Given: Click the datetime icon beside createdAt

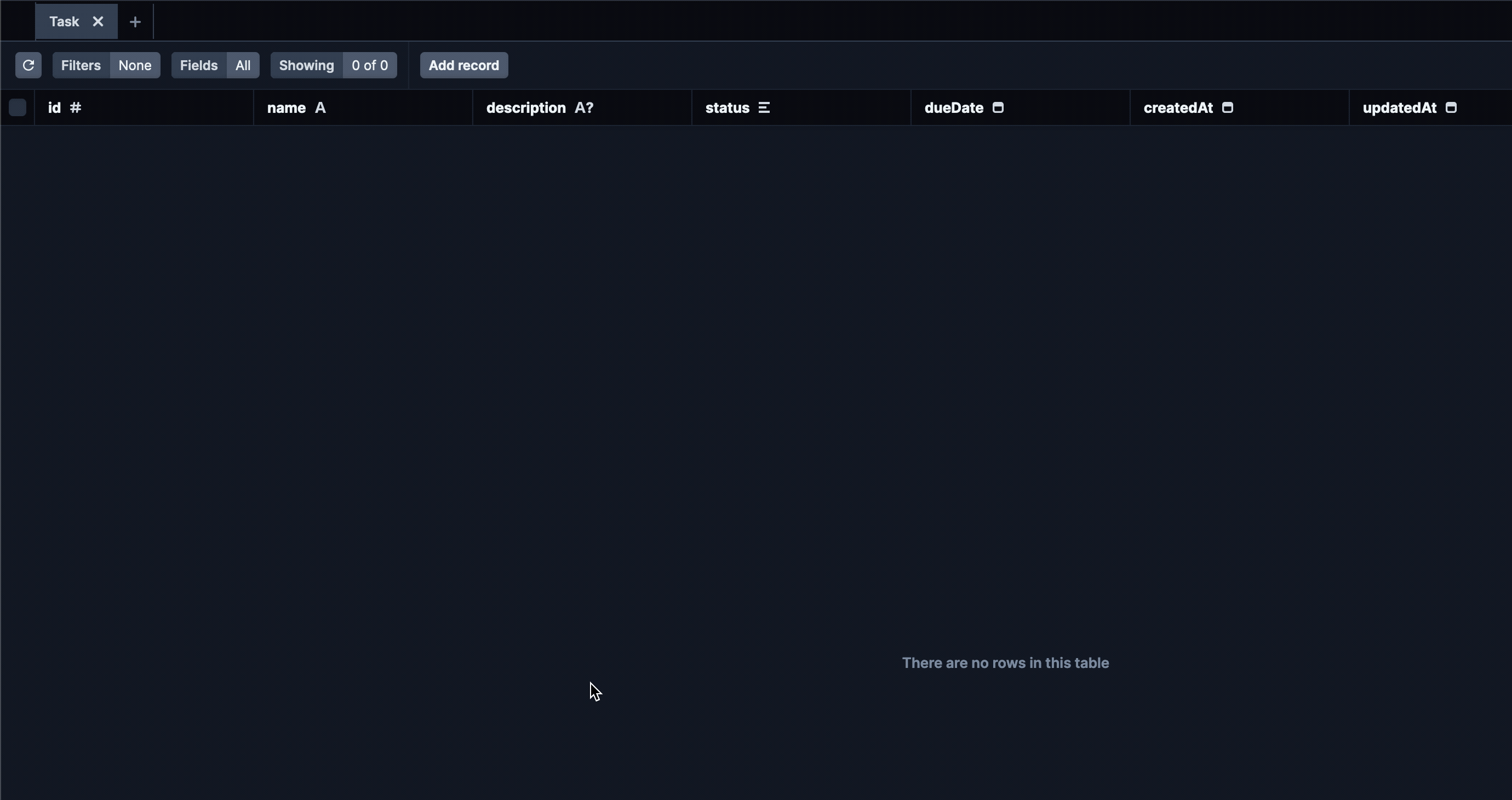Looking at the screenshot, I should [1227, 107].
